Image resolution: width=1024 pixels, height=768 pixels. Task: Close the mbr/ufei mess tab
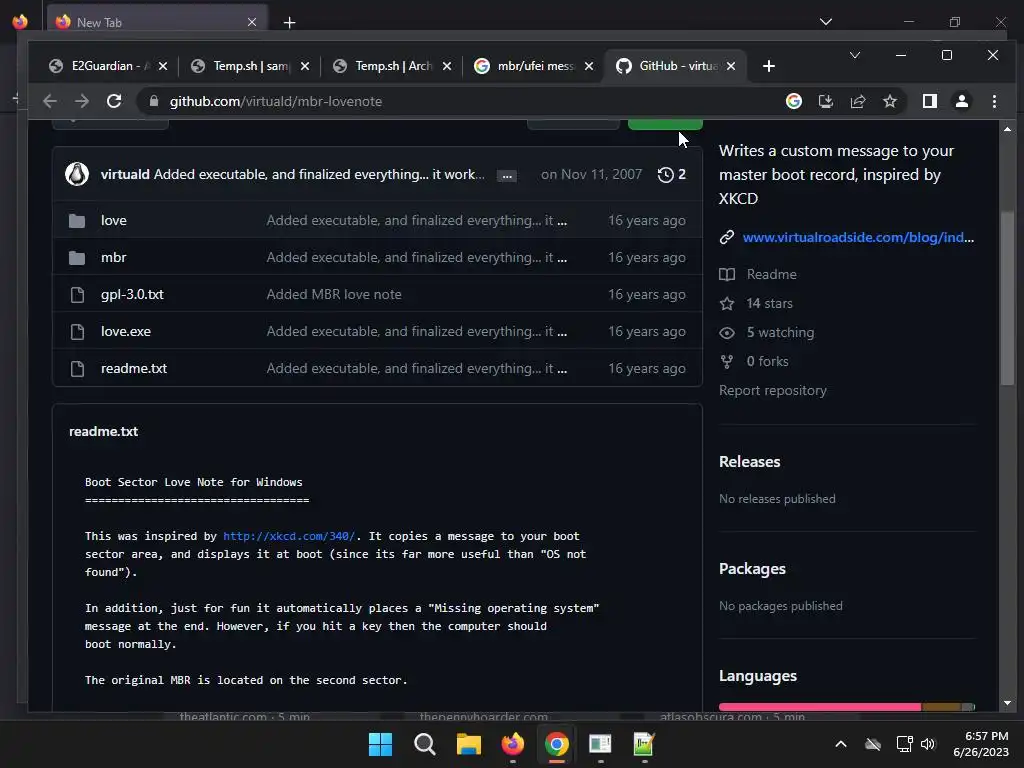(588, 66)
